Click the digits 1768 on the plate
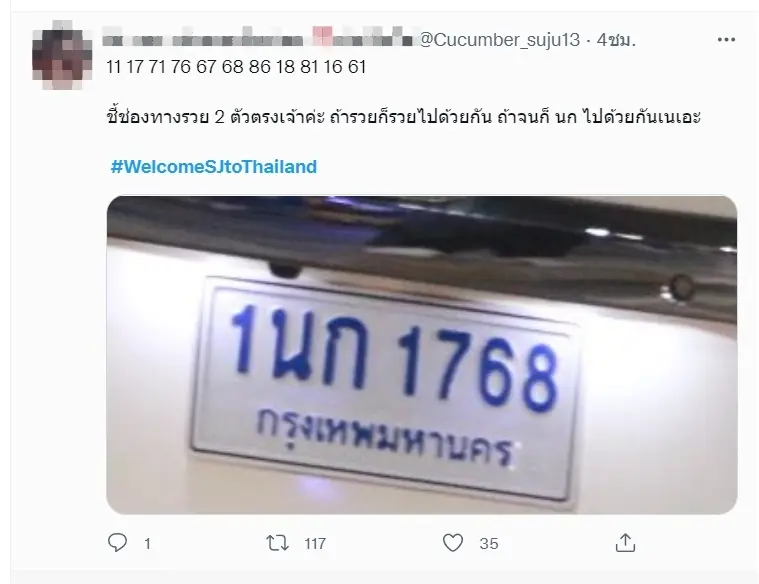 point(477,368)
